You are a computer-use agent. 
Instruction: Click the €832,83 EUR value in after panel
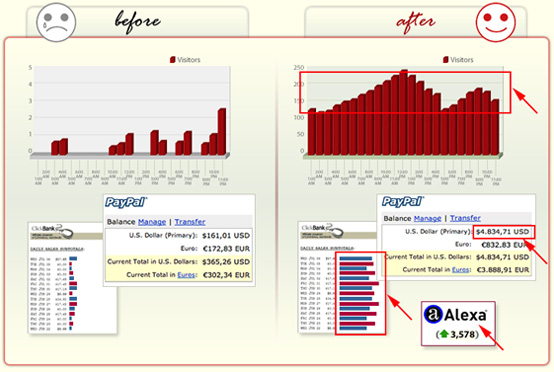(x=505, y=244)
